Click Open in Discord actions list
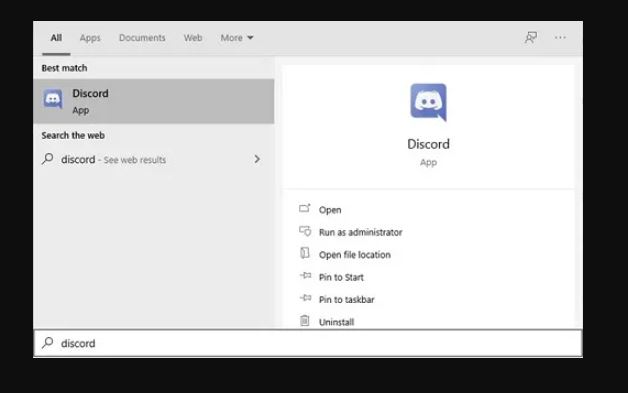Image resolution: width=628 pixels, height=393 pixels. click(330, 210)
